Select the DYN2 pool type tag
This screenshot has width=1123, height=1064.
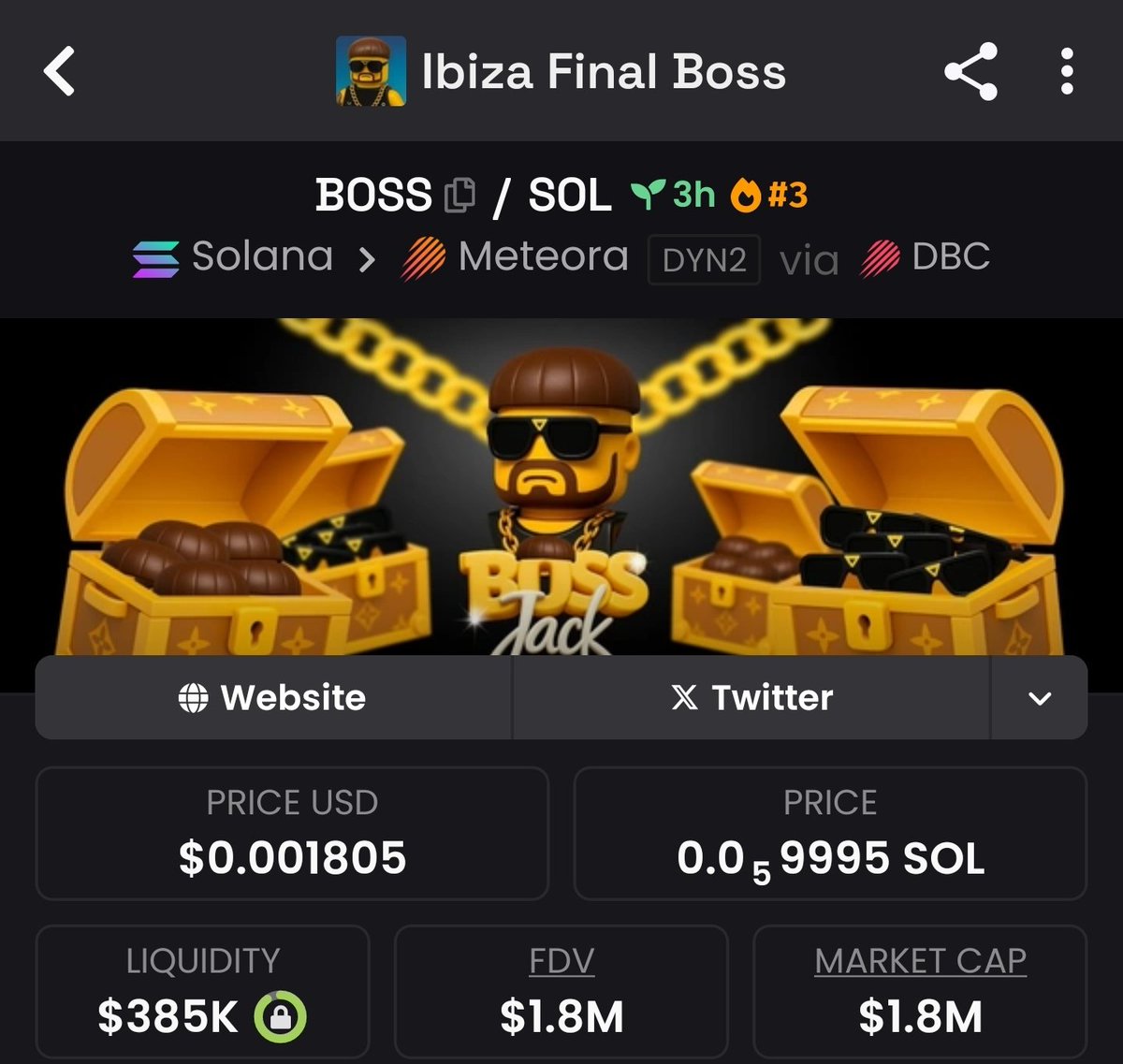(x=704, y=260)
